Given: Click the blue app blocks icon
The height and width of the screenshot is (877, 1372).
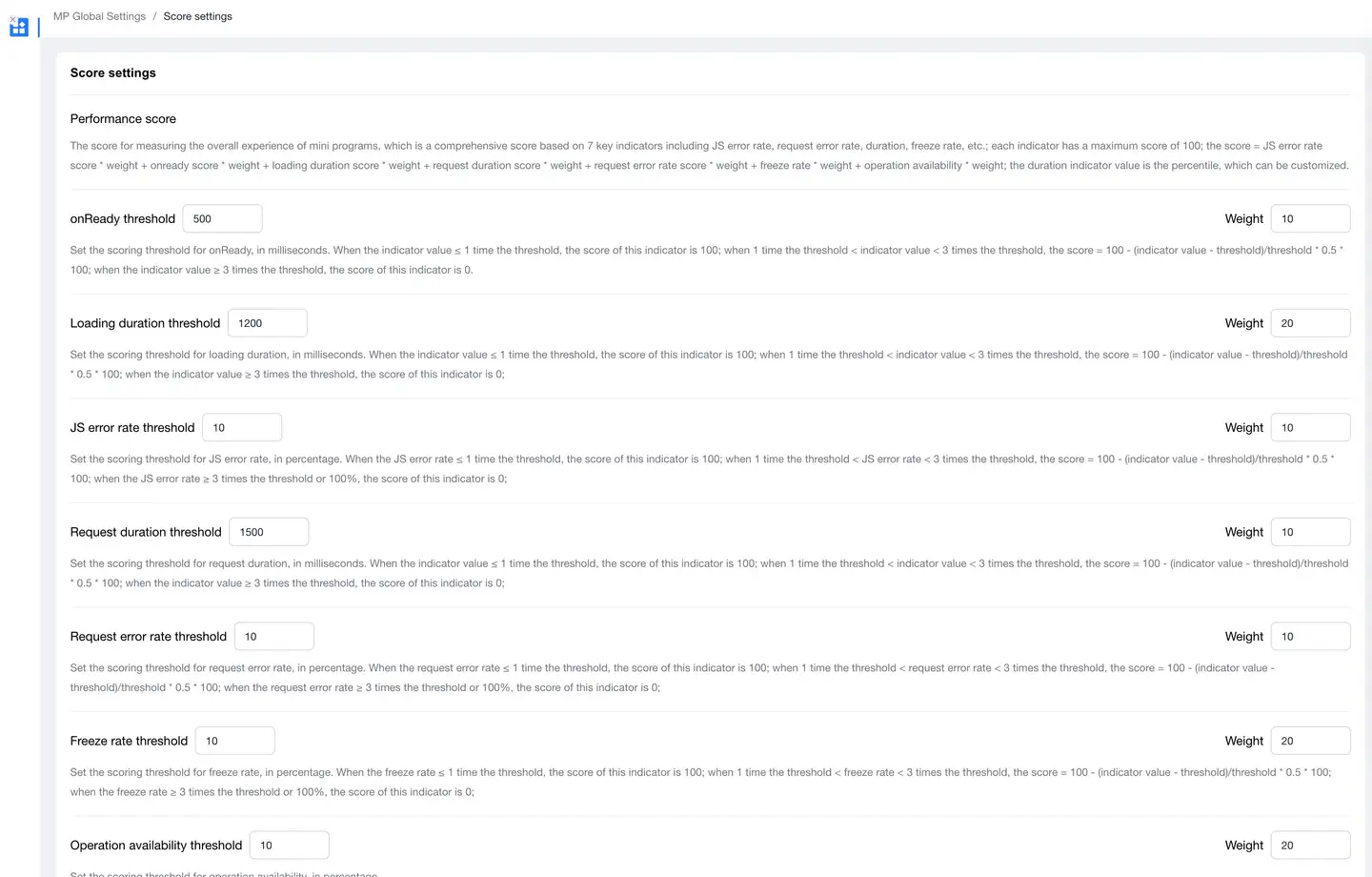Looking at the screenshot, I should tap(19, 29).
